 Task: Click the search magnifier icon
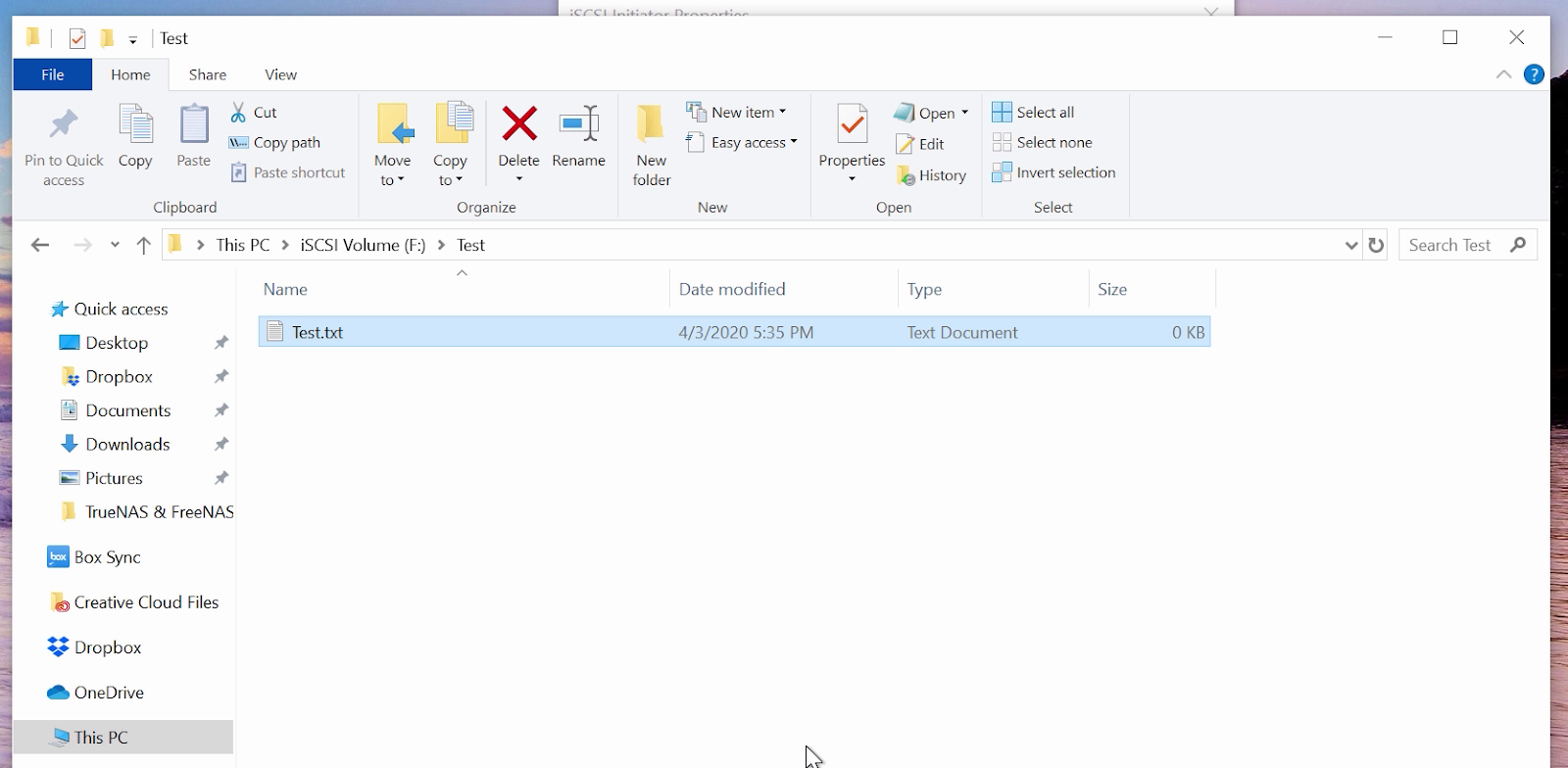pyautogui.click(x=1519, y=245)
